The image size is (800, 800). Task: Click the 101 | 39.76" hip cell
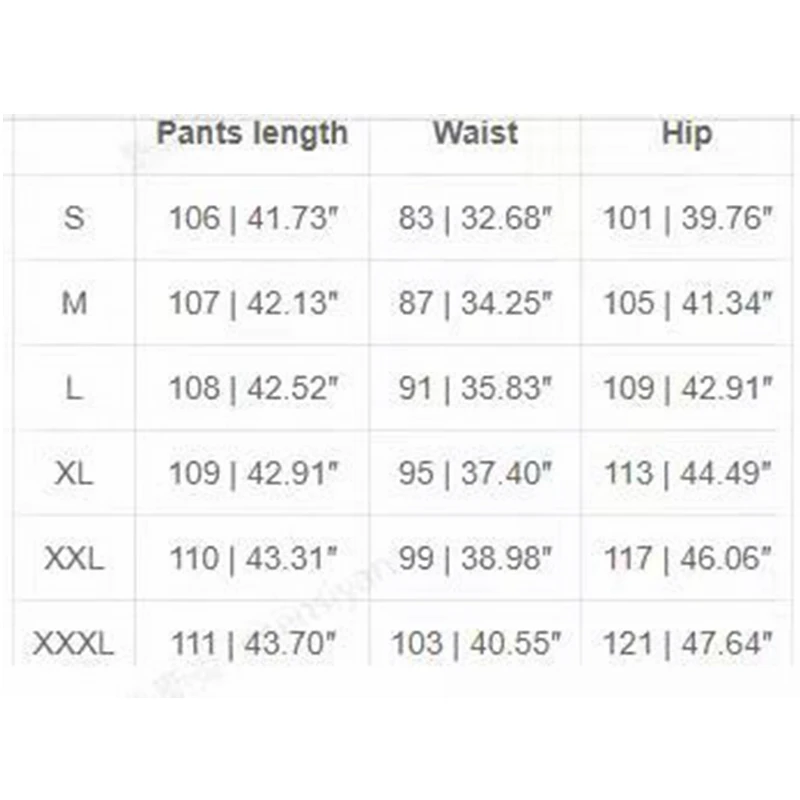tap(688, 218)
